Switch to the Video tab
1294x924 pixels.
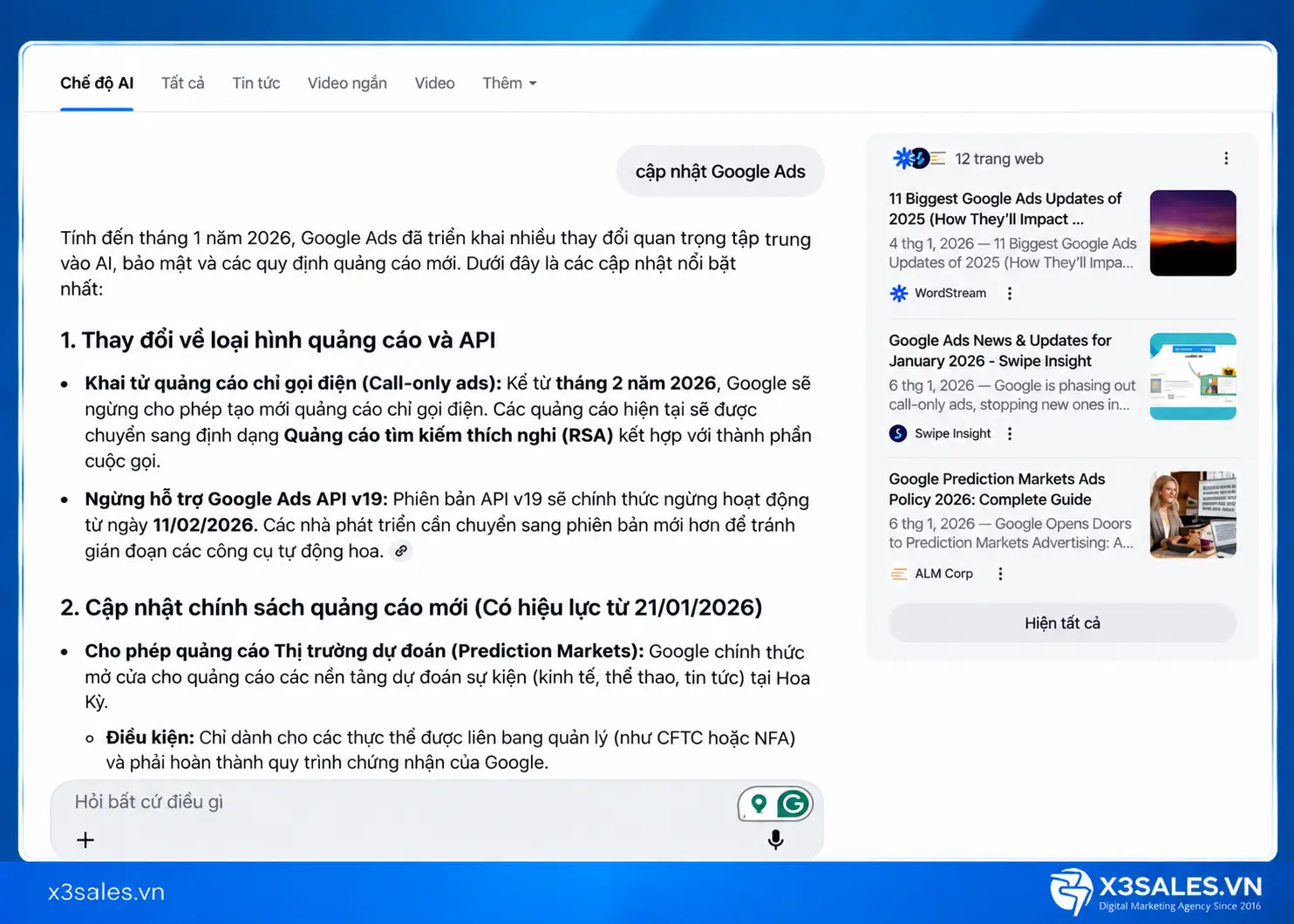pos(434,83)
